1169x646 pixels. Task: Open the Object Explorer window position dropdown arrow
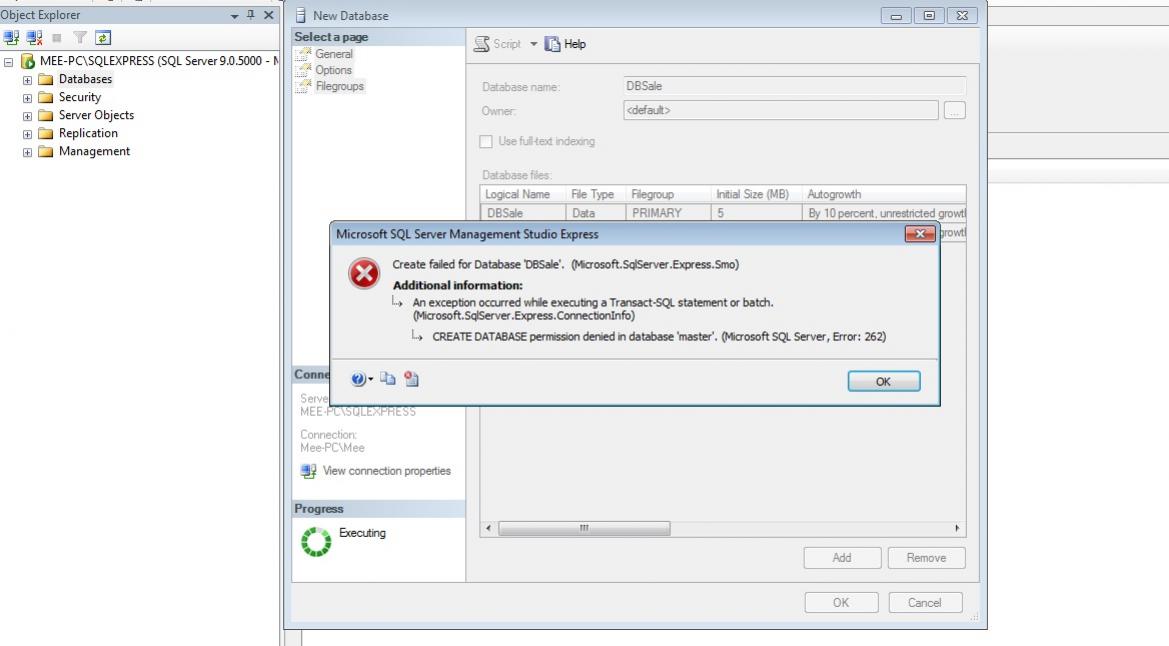[234, 16]
